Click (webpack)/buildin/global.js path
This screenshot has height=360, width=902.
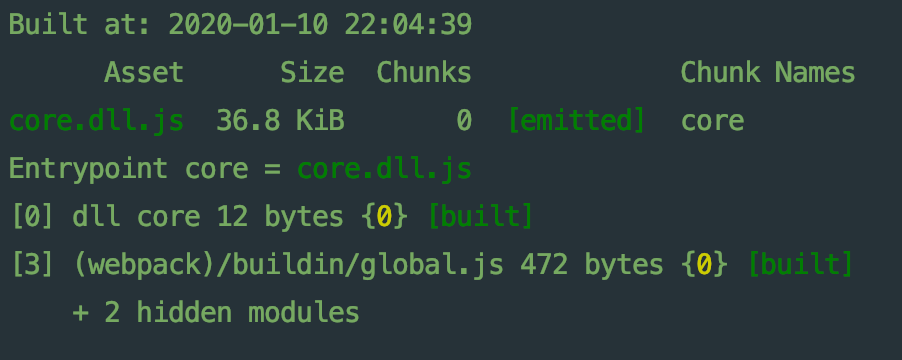[288, 265]
